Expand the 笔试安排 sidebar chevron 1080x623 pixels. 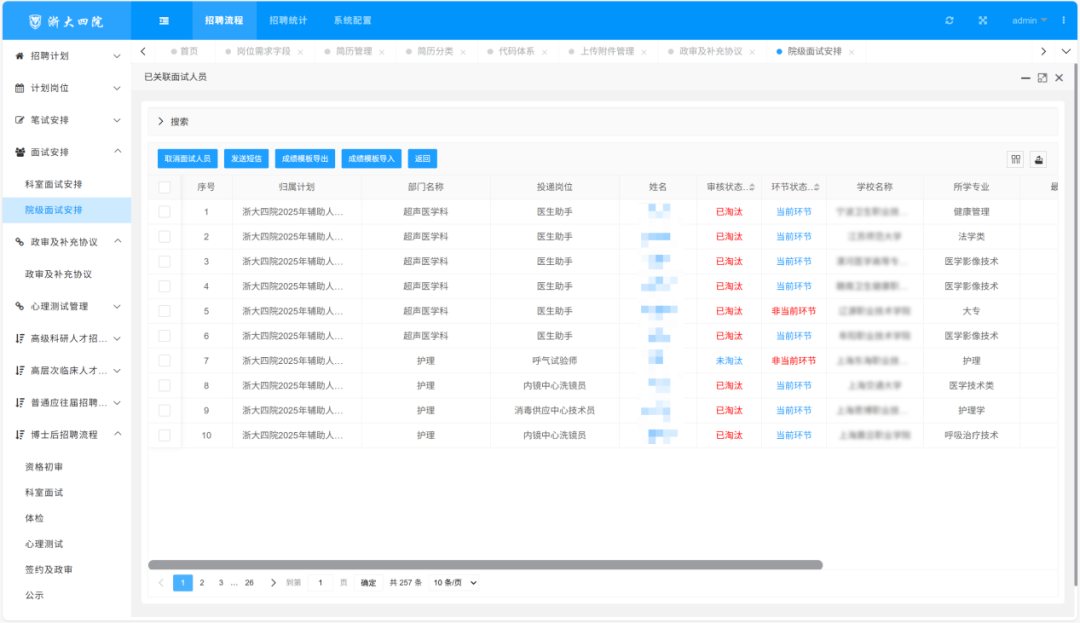(117, 120)
